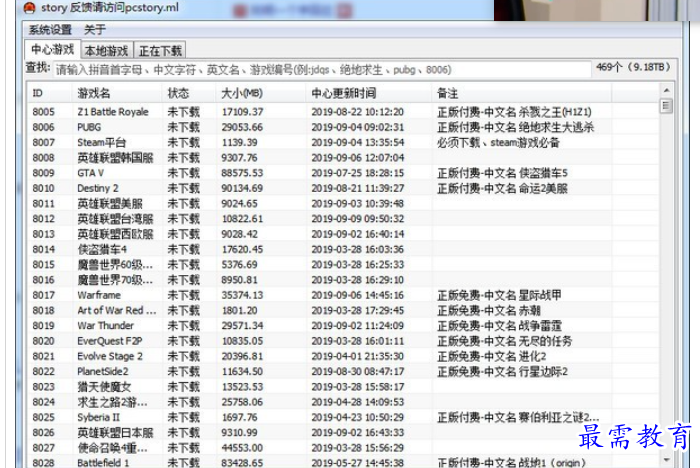
Task: Select the EverQuest F2P row
Action: click(x=343, y=341)
